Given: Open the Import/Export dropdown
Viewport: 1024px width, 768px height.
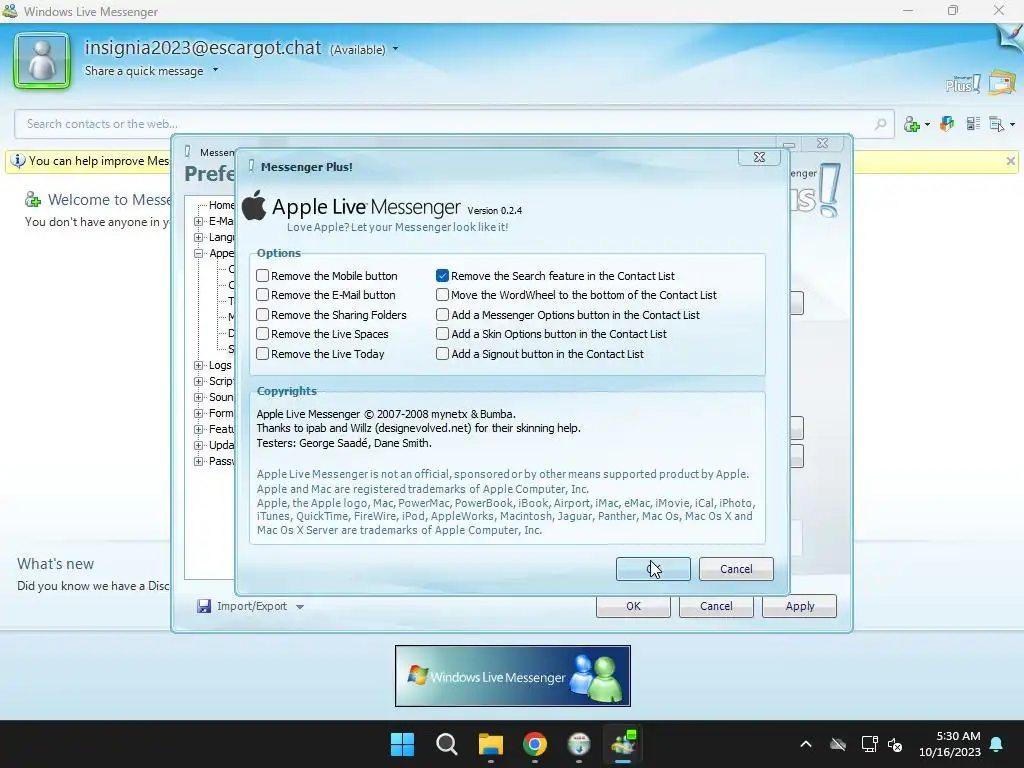Looking at the screenshot, I should click(x=300, y=607).
